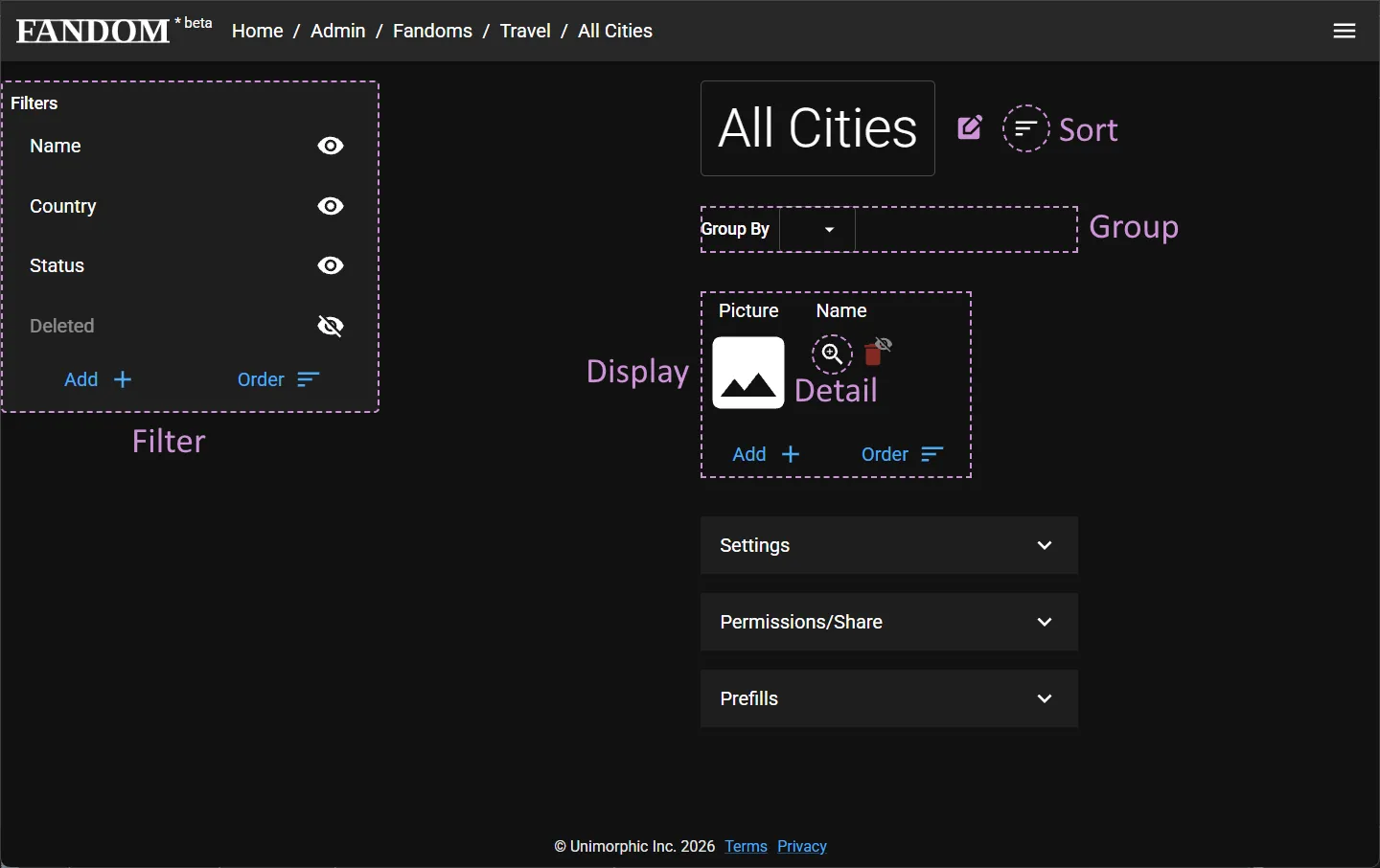Toggle the Status filter eye icon
Viewport: 1380px width, 868px height.
click(x=331, y=265)
